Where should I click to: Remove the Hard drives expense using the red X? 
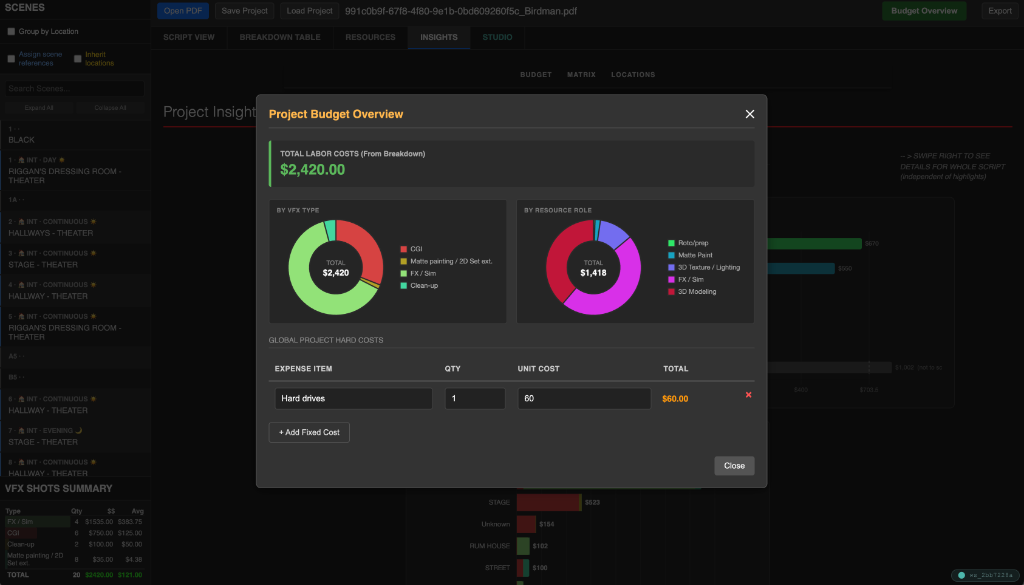(x=748, y=394)
